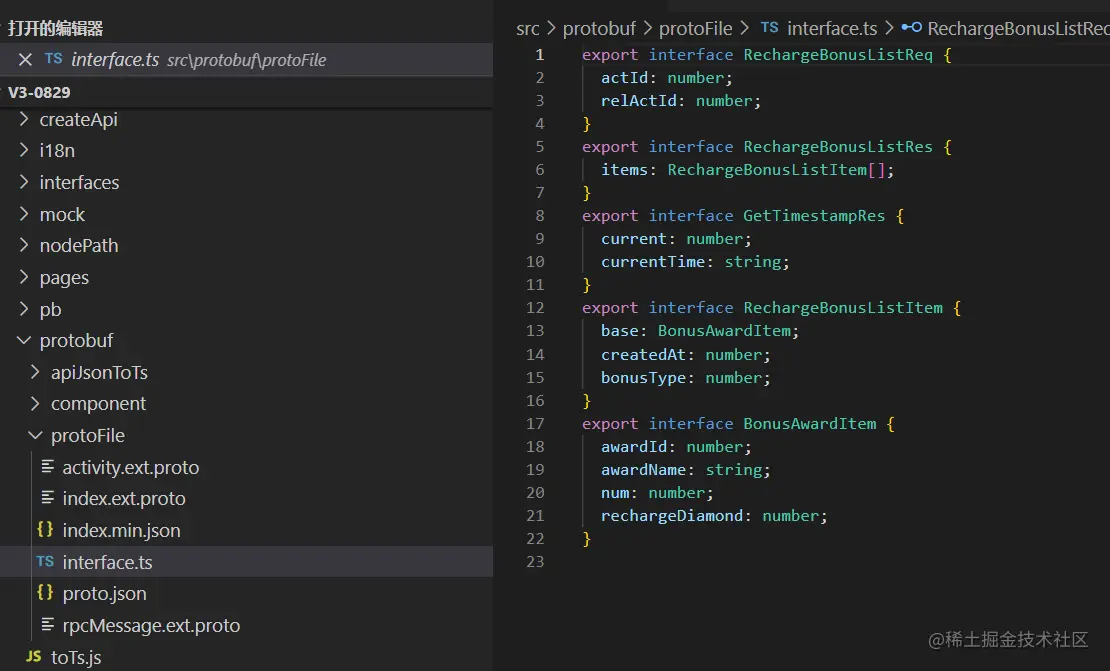Click line number 23 in the gutter
This screenshot has width=1110, height=671.
[535, 561]
